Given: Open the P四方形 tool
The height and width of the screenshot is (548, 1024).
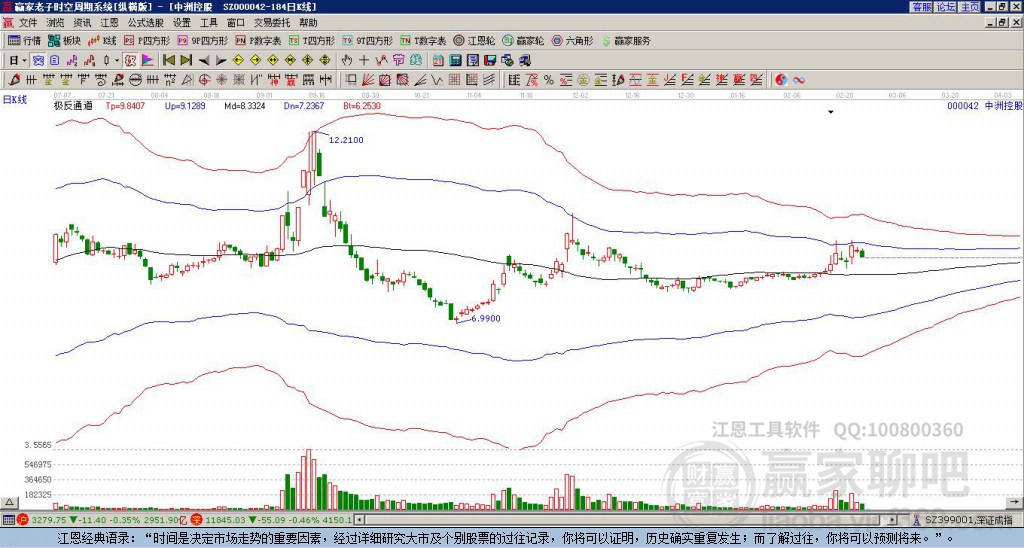Looking at the screenshot, I should point(147,40).
